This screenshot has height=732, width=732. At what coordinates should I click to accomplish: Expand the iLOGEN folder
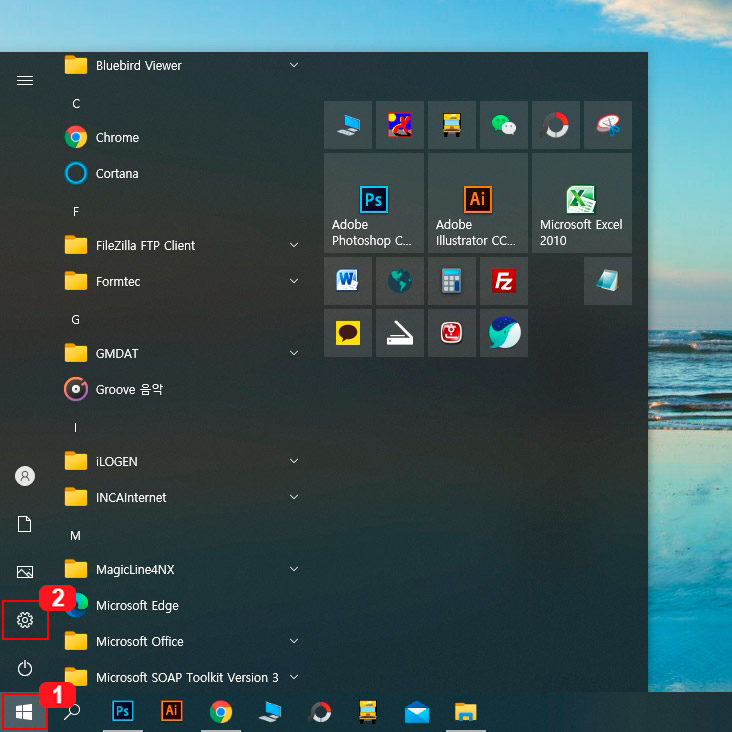182,461
